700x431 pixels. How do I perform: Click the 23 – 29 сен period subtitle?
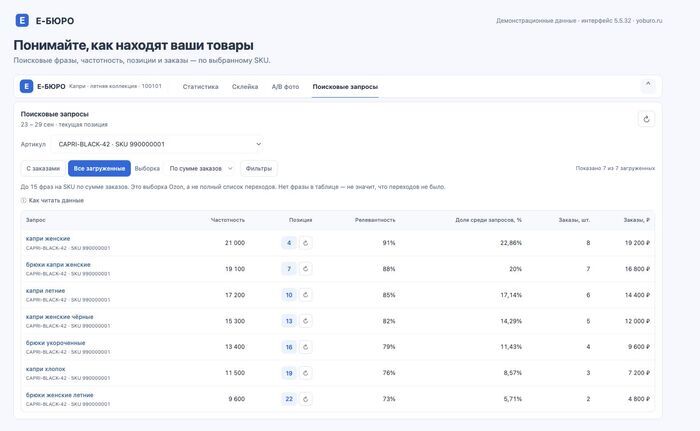(64, 125)
